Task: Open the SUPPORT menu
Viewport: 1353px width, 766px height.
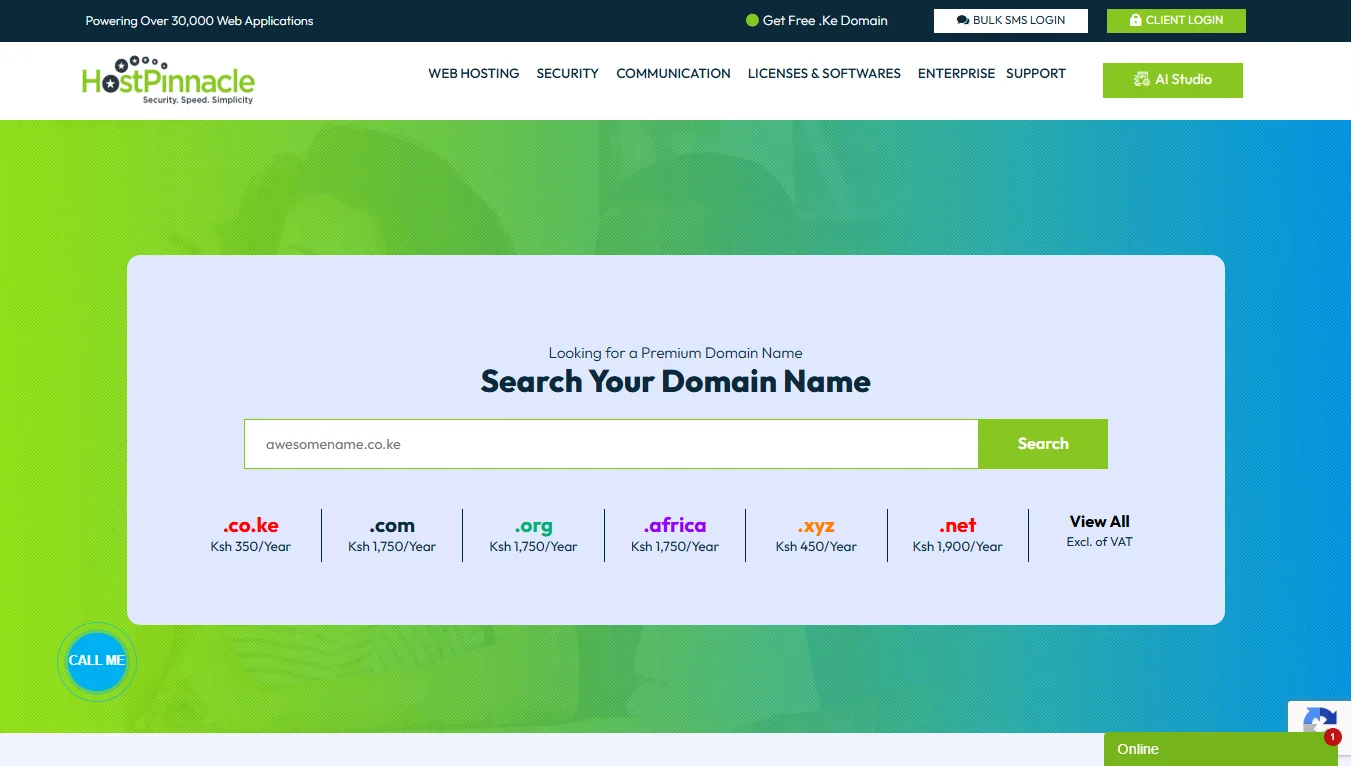Action: [x=1036, y=74]
